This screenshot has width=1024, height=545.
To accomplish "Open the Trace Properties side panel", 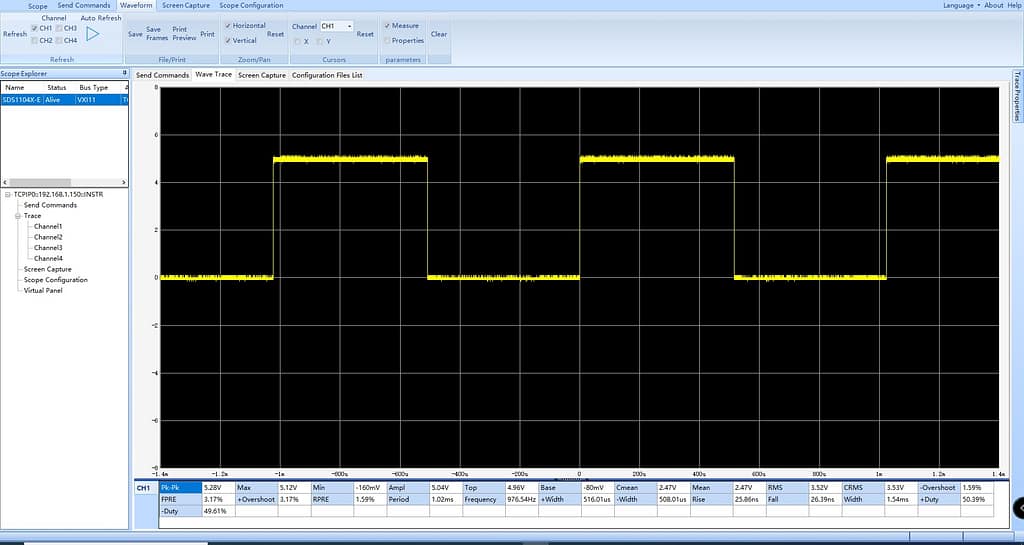I will (x=1017, y=95).
